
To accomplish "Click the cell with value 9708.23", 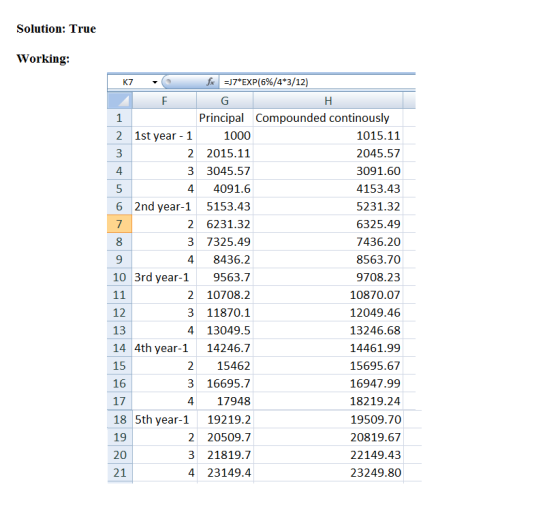I will pos(328,277).
